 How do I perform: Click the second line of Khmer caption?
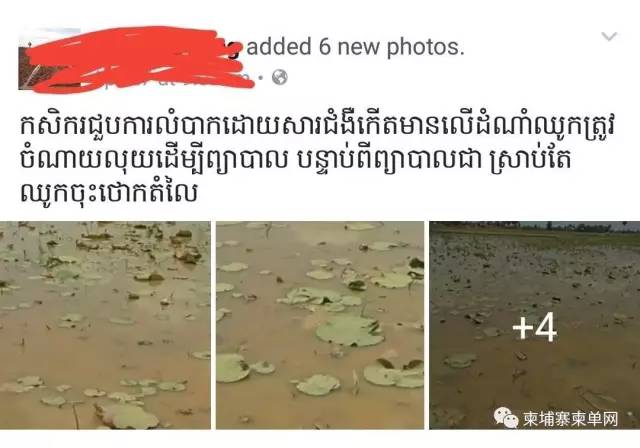295,159
